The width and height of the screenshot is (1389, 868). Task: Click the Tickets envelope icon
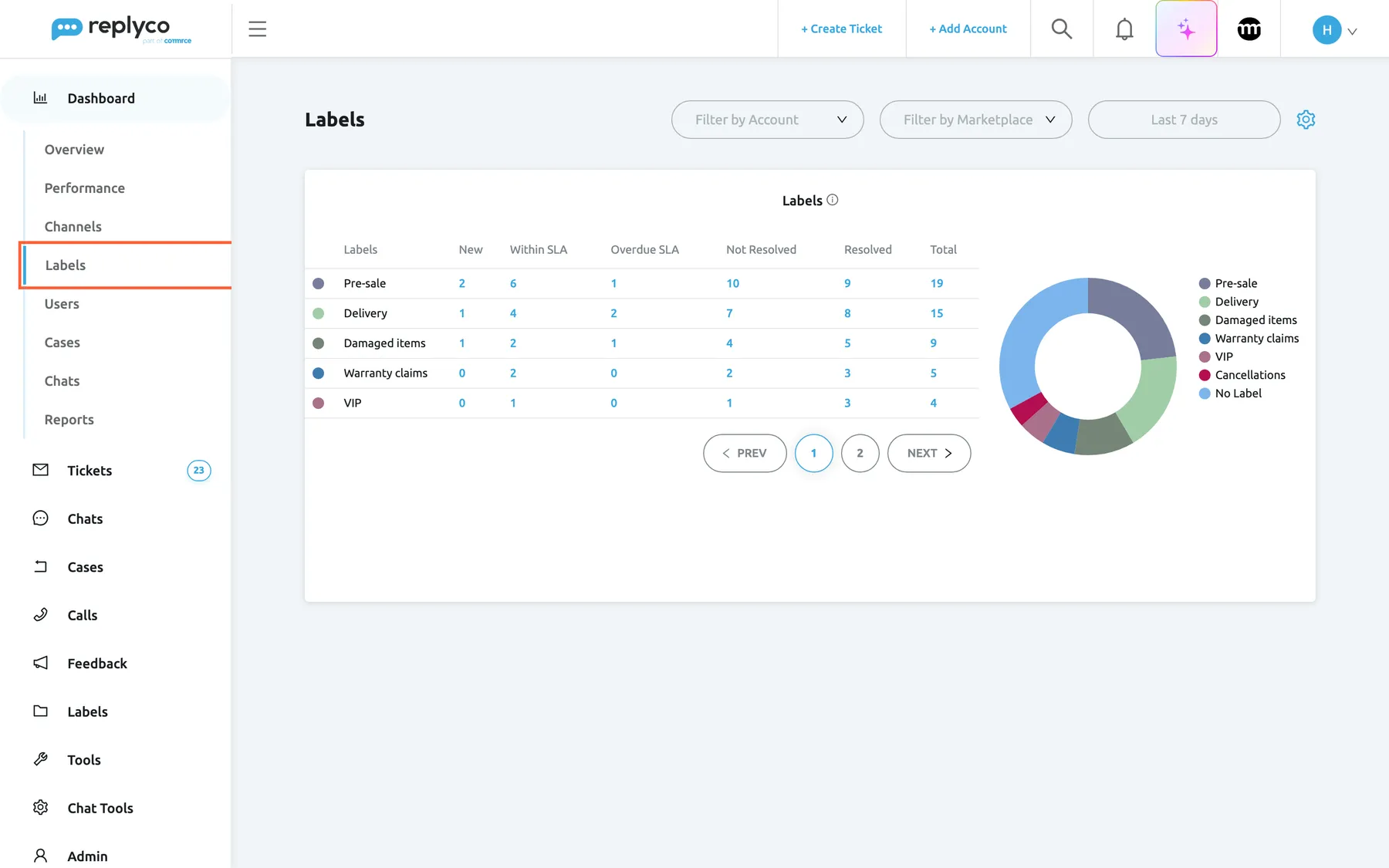pyautogui.click(x=41, y=470)
